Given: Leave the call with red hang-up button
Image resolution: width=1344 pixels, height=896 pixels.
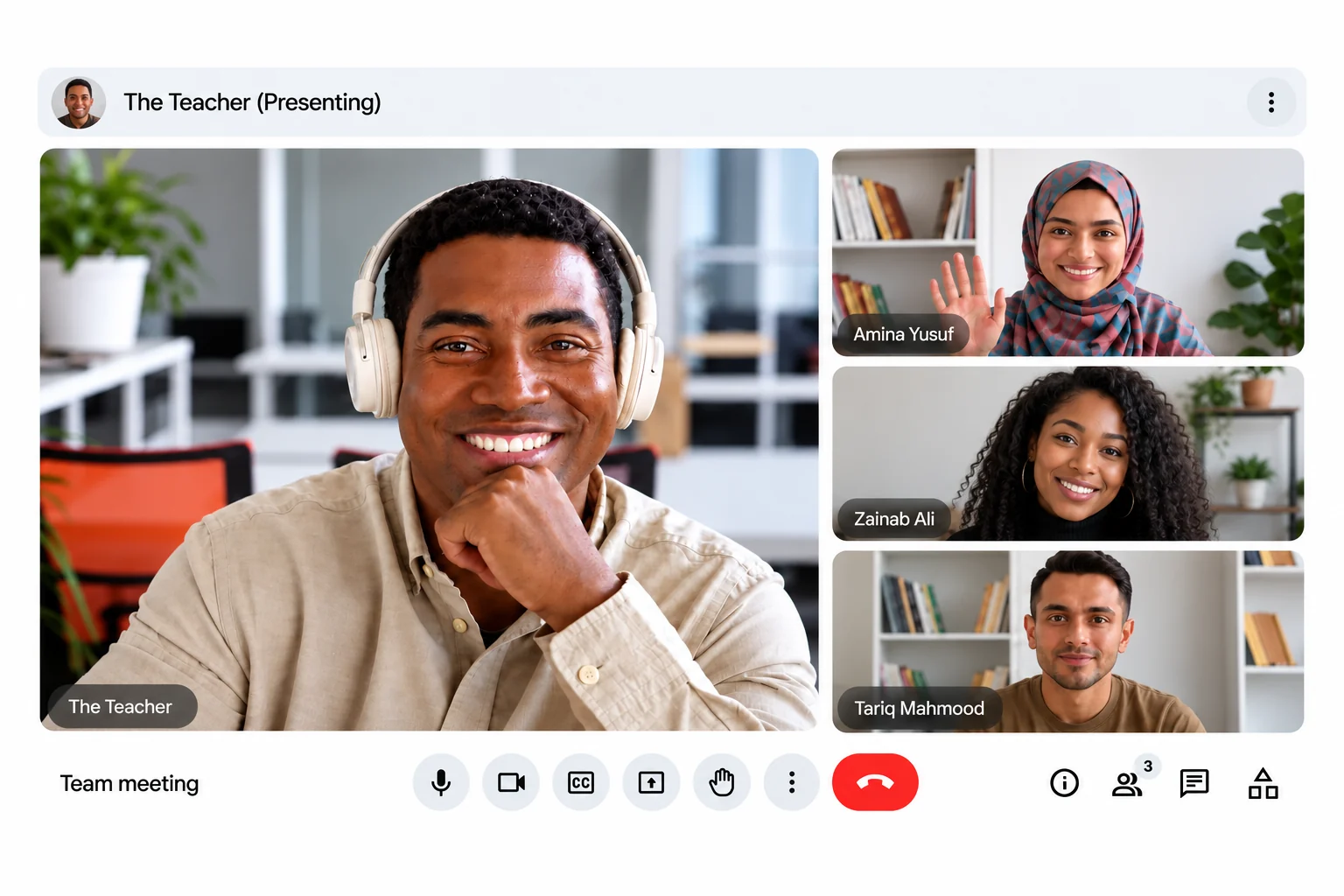Looking at the screenshot, I should [875, 782].
